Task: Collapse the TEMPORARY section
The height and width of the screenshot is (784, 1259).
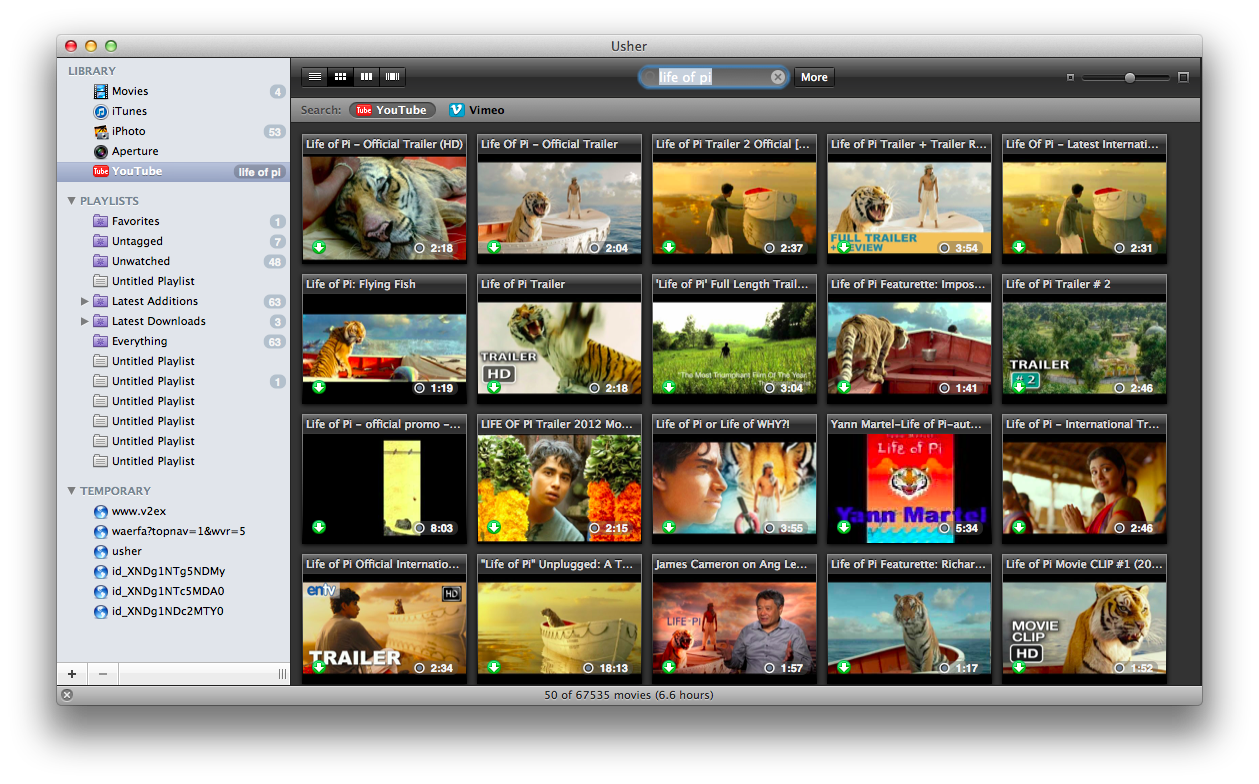Action: point(72,491)
